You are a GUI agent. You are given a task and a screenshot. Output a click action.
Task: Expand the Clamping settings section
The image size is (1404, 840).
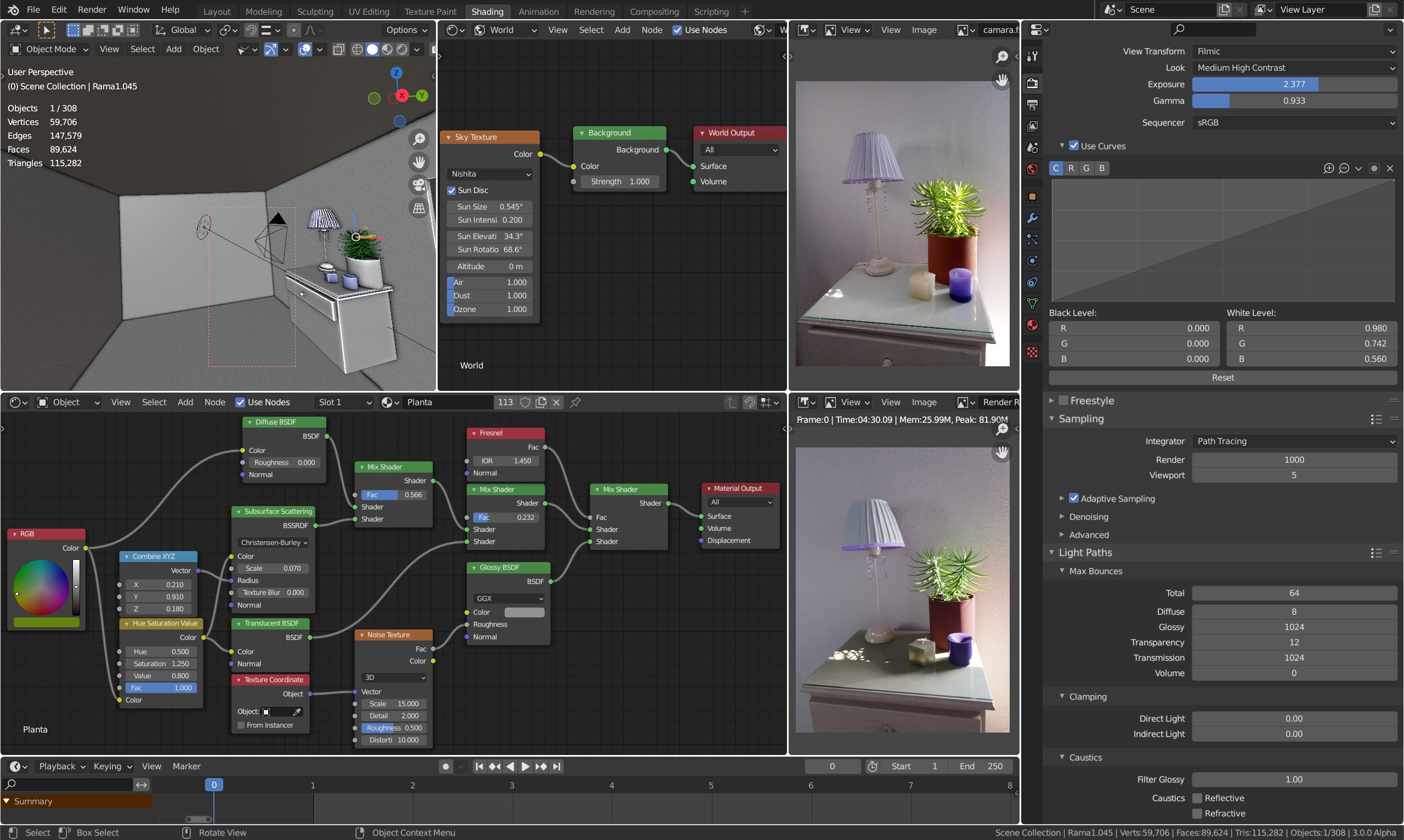point(1064,696)
